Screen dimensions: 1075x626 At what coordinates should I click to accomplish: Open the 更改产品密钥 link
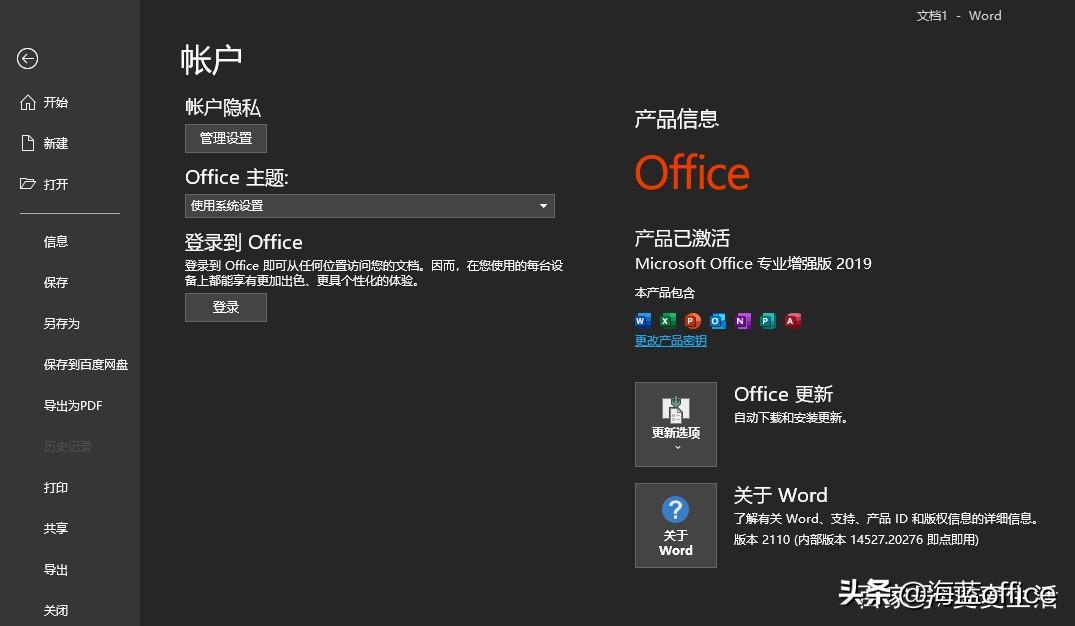click(x=671, y=341)
